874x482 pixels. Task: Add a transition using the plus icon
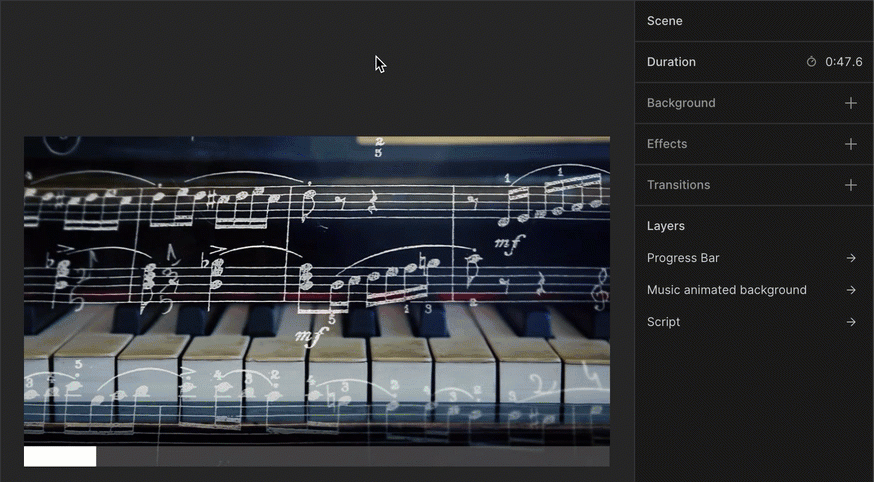[x=851, y=185]
